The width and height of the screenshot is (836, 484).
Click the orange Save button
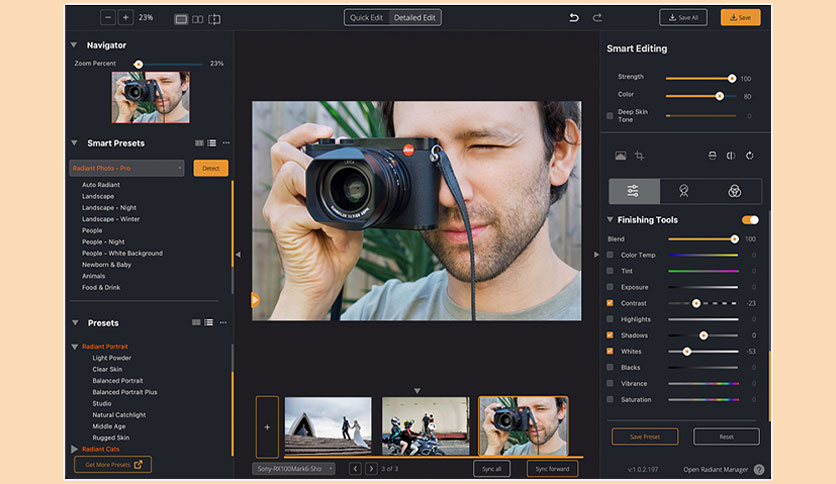[x=741, y=18]
